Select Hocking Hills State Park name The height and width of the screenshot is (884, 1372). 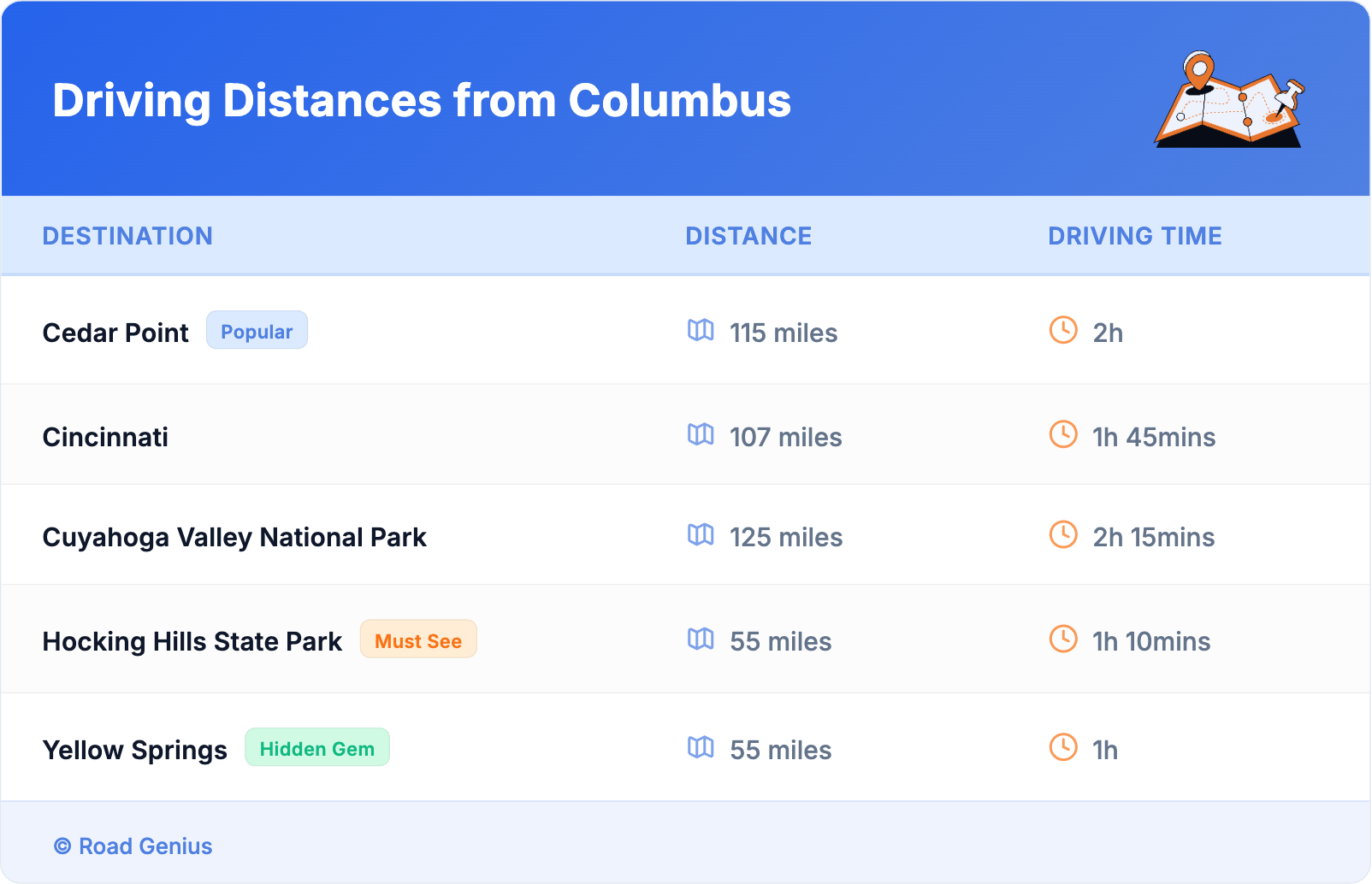pos(192,641)
